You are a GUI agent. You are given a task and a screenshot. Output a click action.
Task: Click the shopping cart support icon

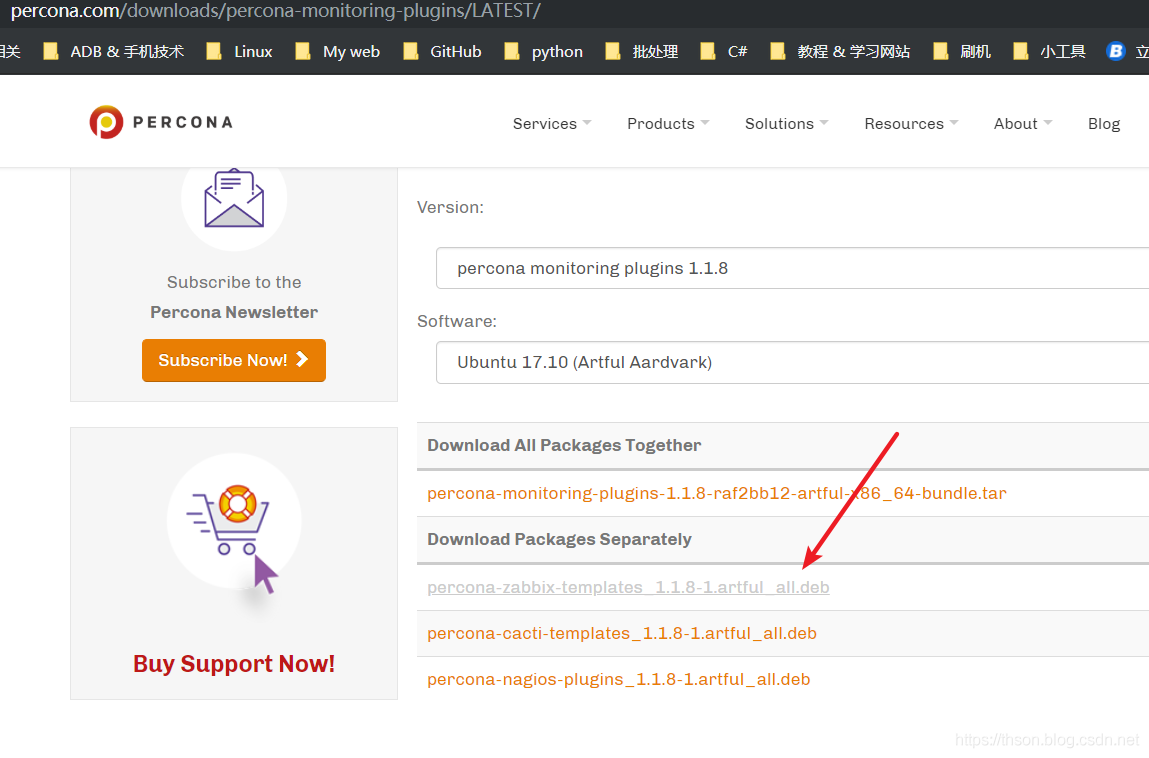click(x=234, y=522)
